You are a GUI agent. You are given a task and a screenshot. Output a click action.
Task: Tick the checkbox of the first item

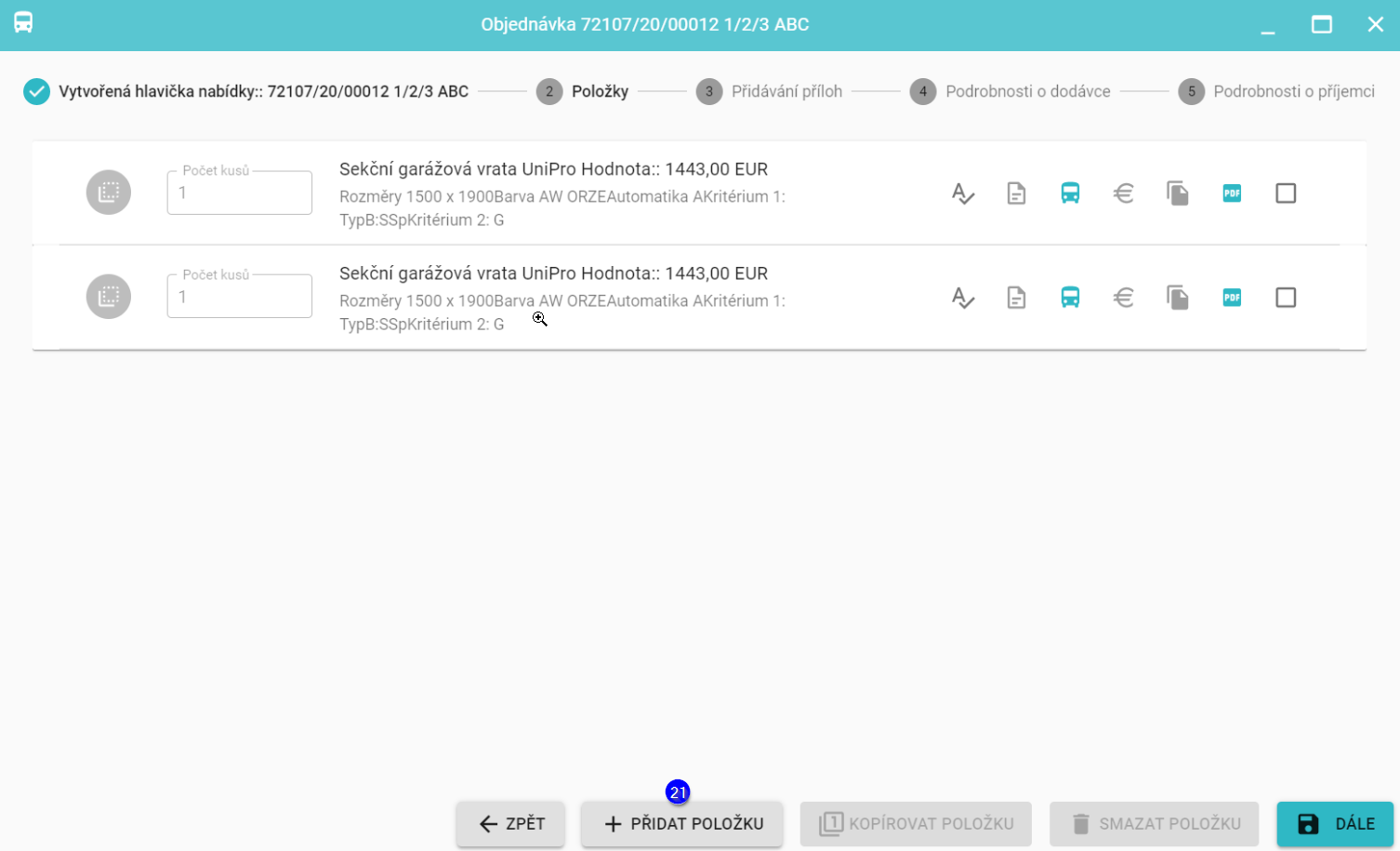click(1286, 193)
